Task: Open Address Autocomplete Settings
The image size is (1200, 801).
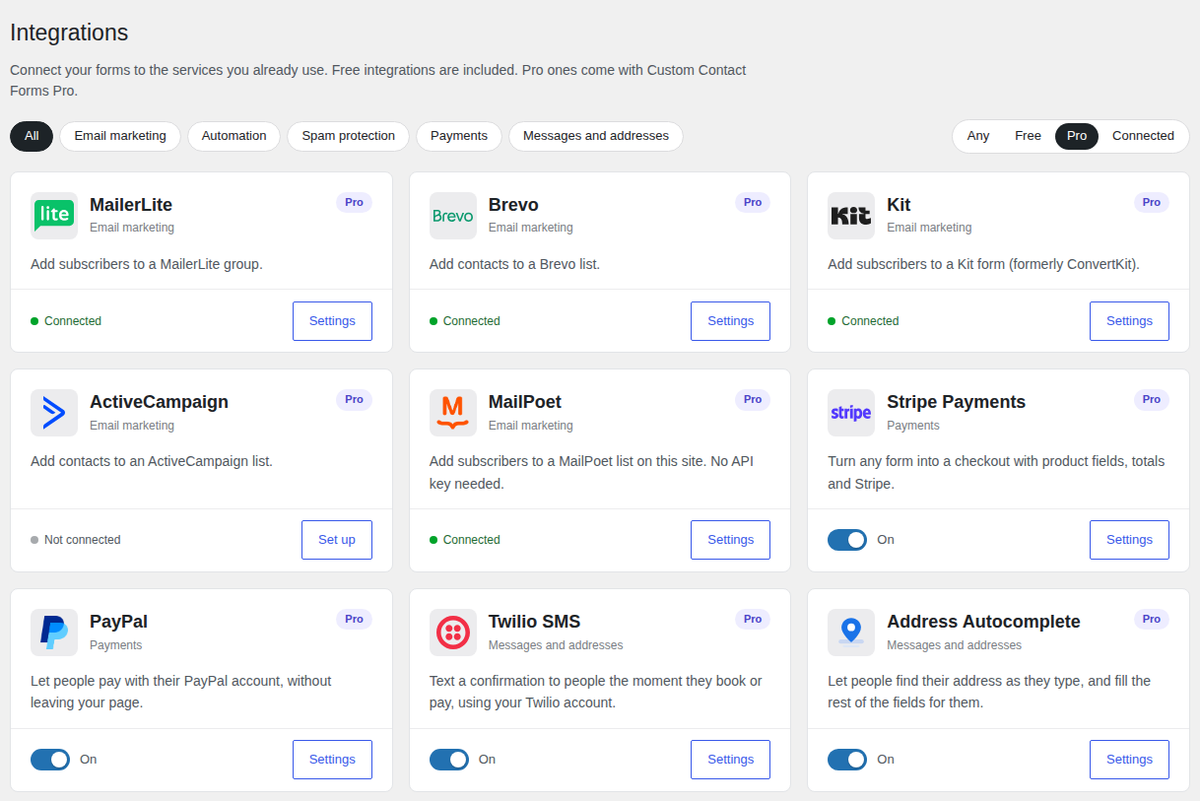Action: click(x=1129, y=760)
